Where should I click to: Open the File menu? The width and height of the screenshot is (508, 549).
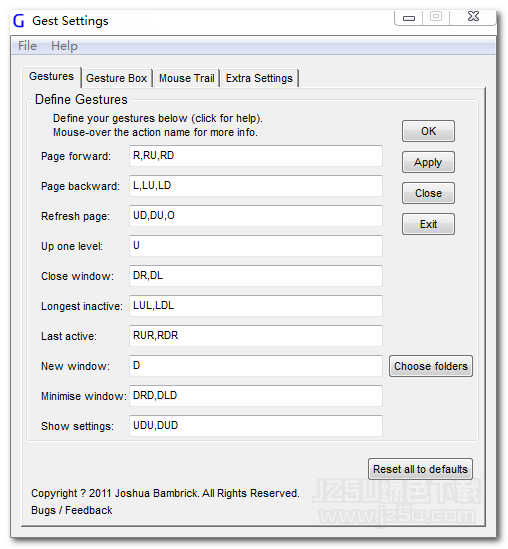coord(27,46)
